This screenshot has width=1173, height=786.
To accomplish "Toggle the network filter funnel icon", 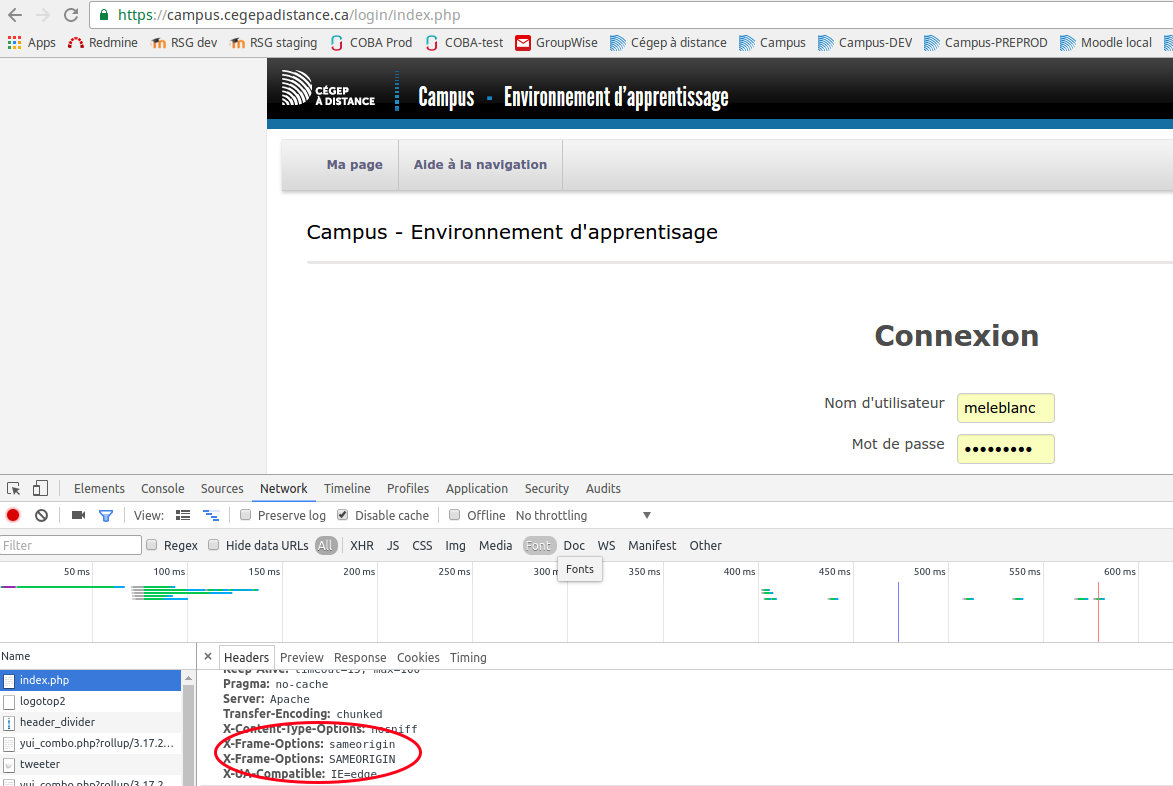I will point(106,515).
